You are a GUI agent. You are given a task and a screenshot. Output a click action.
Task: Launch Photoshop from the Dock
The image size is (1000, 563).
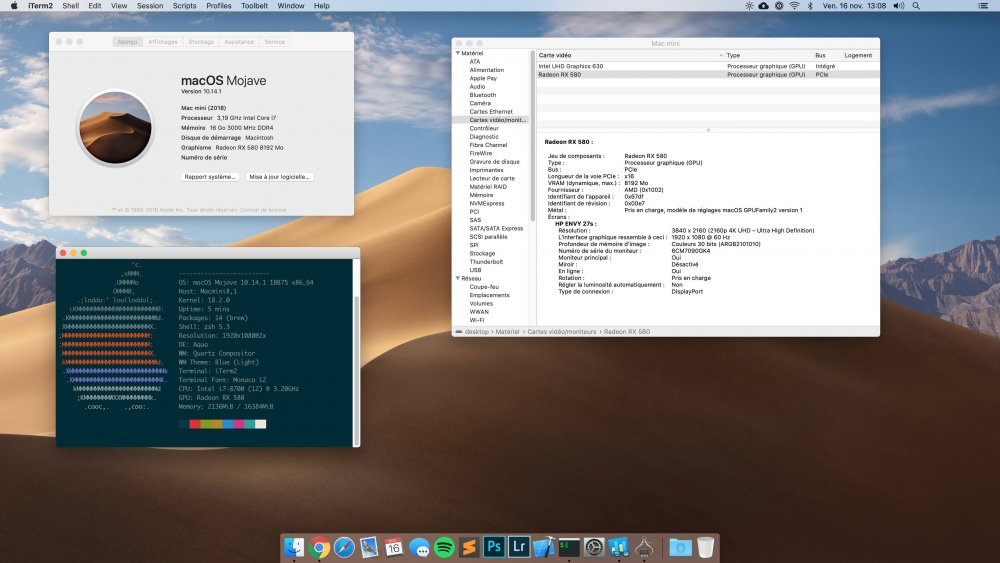(494, 547)
